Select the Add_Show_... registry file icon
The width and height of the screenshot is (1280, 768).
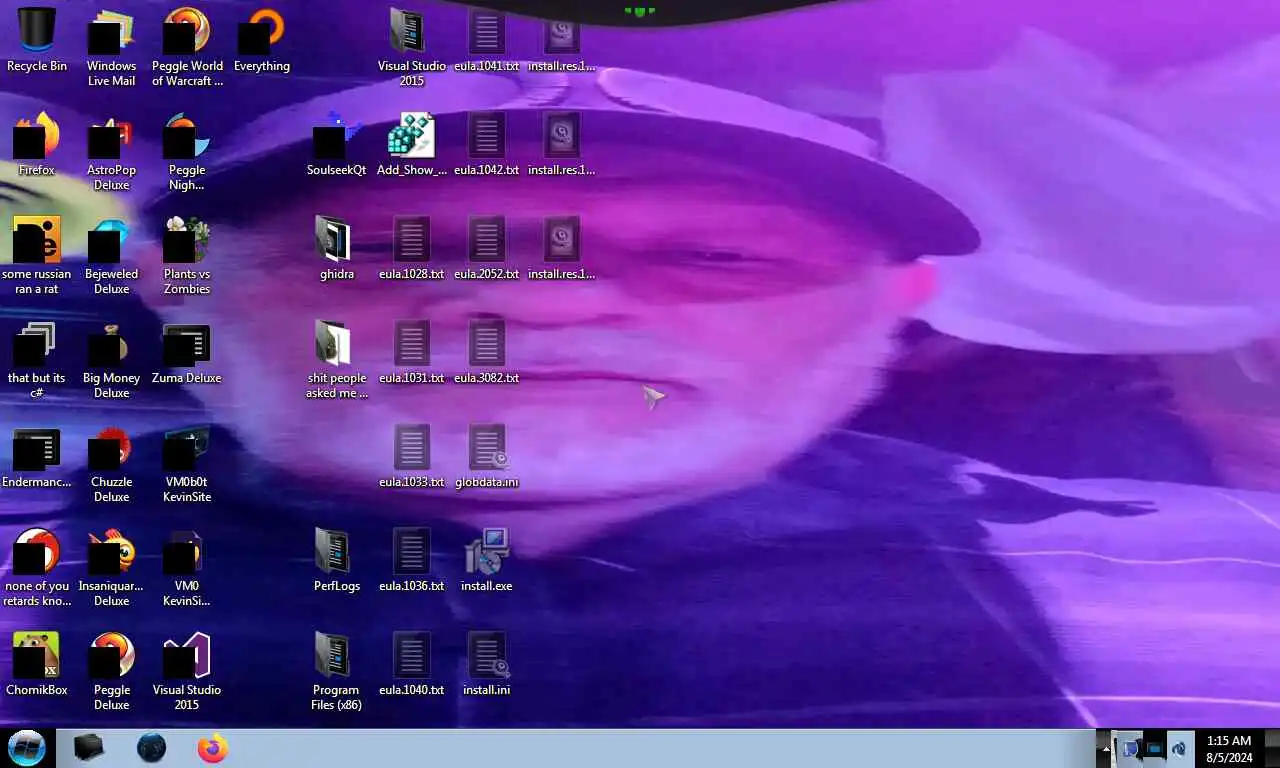tap(411, 144)
